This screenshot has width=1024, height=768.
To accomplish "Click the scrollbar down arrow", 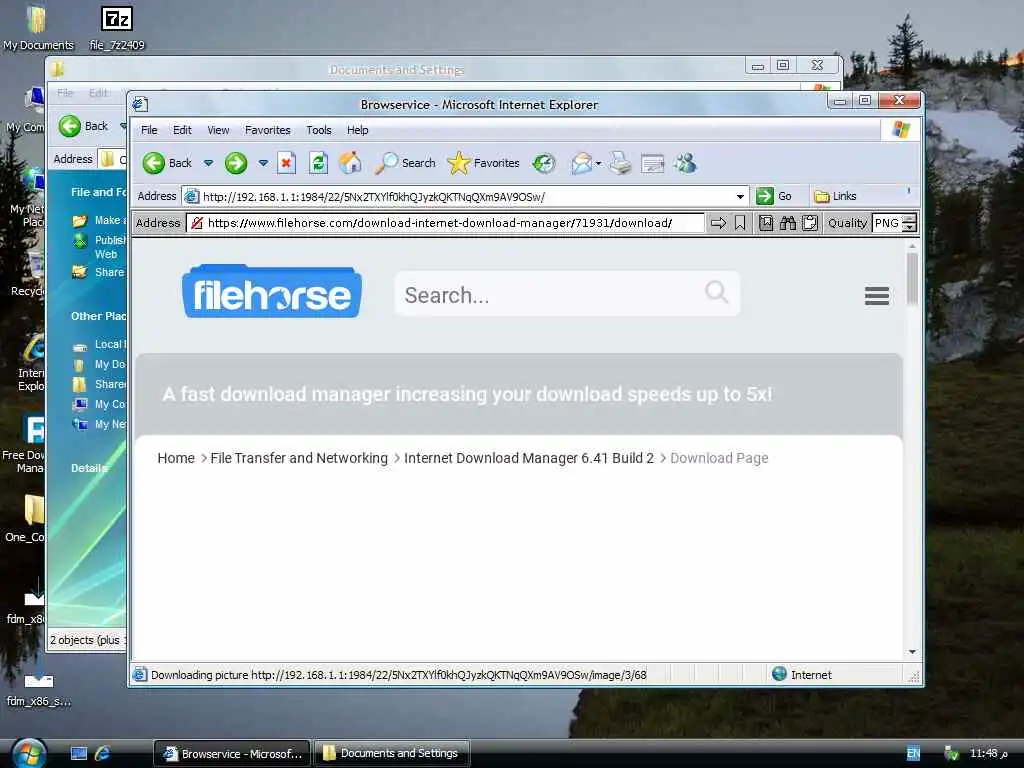I will pos(912,652).
